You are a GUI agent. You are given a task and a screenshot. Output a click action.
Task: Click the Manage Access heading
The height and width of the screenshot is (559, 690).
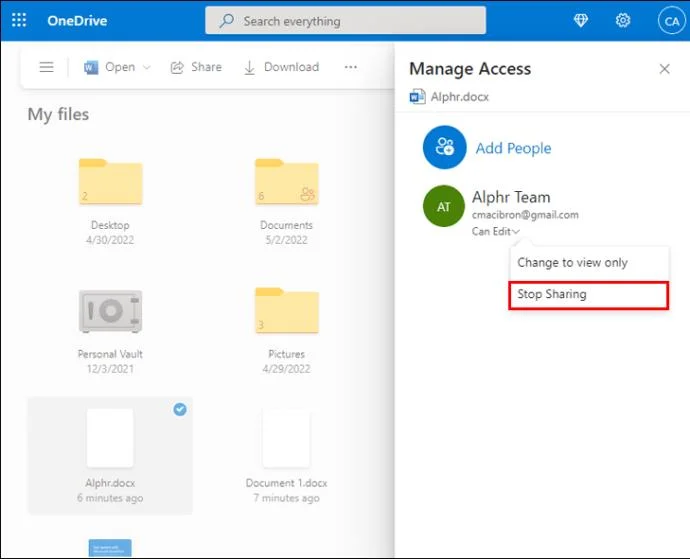[470, 69]
